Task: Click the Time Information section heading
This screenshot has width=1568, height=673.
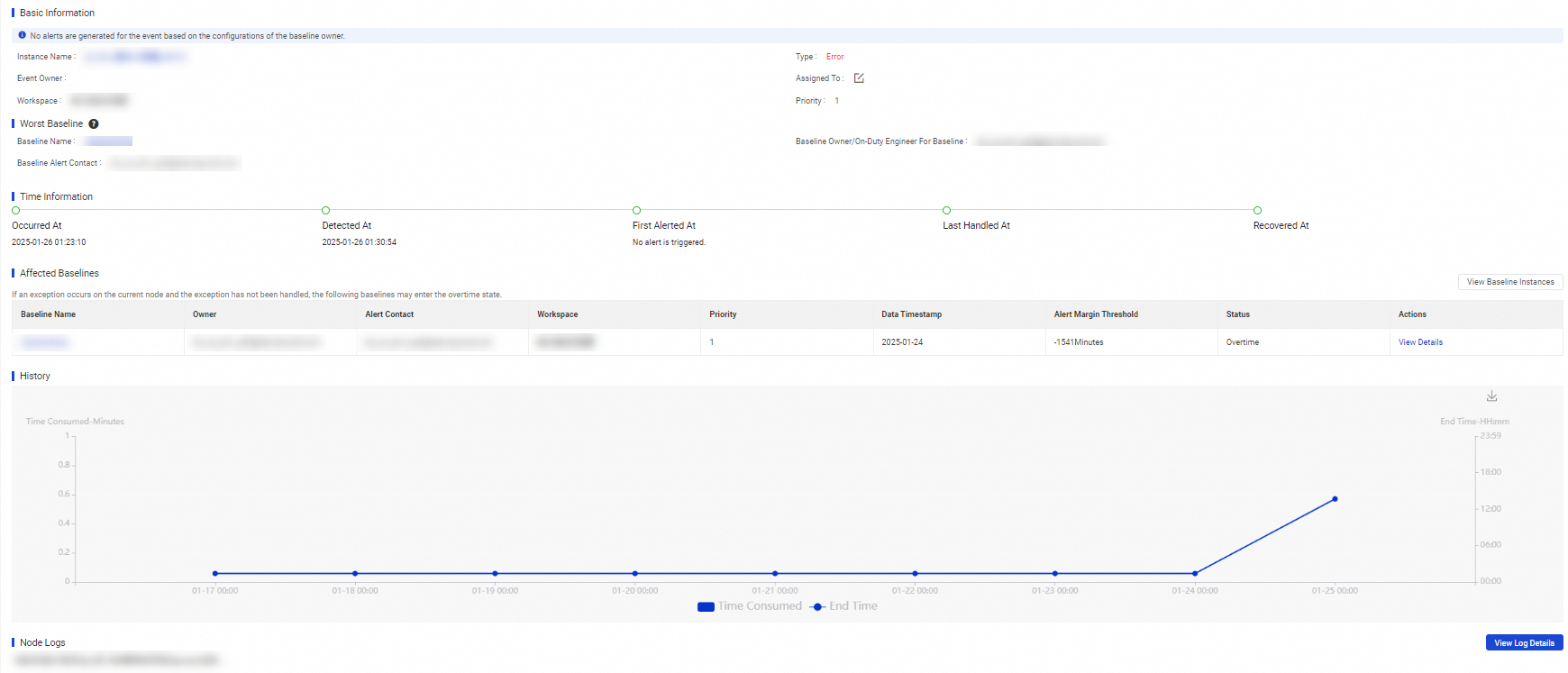Action: coord(56,196)
